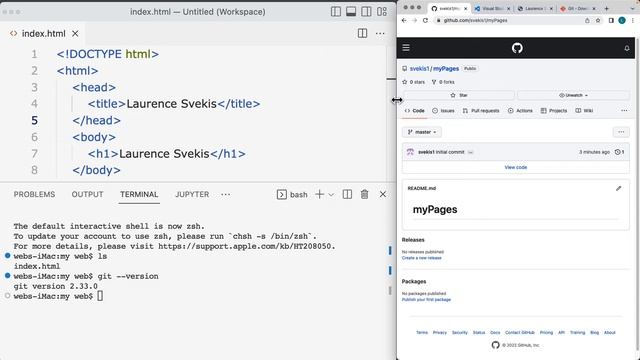Open the svekis1 owner link
640x360 pixels.
pyautogui.click(x=420, y=69)
